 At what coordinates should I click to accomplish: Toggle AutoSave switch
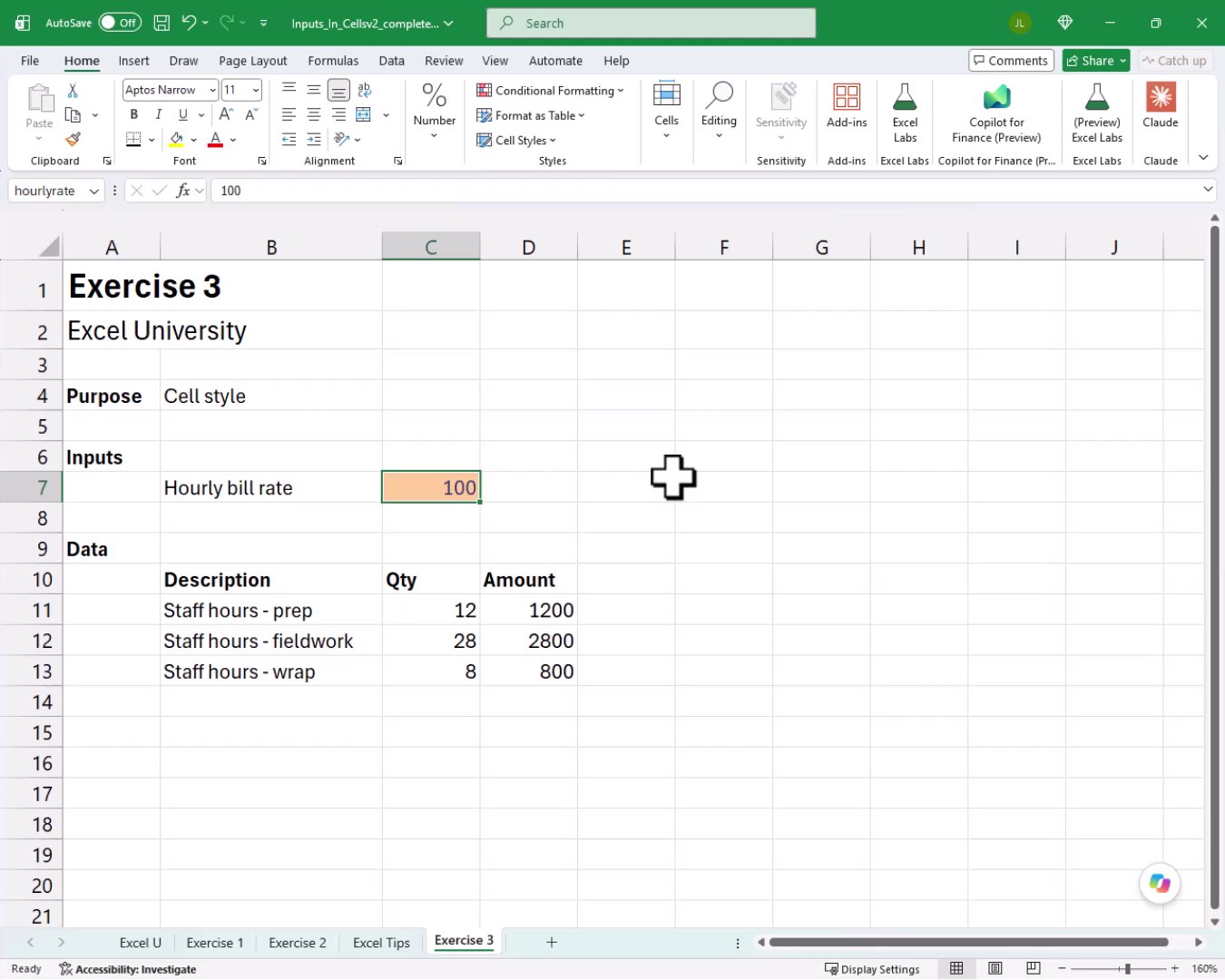[120, 23]
